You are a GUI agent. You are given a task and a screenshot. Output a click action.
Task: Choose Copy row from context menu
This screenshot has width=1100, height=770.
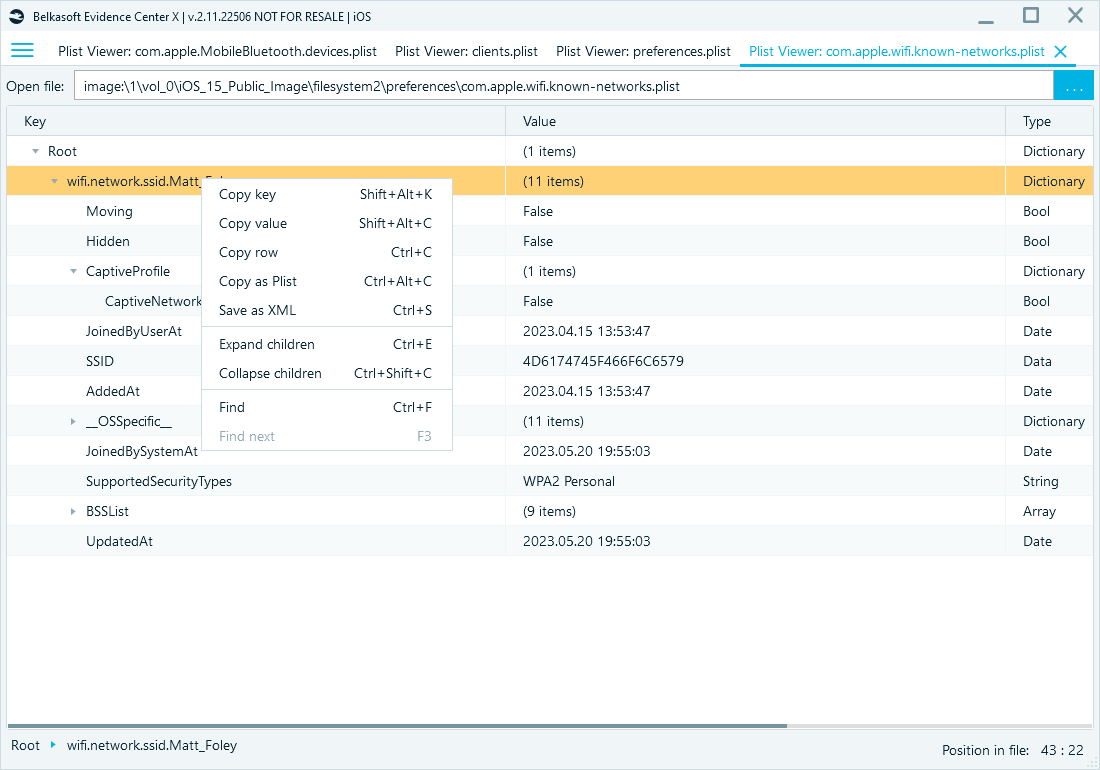click(326, 252)
